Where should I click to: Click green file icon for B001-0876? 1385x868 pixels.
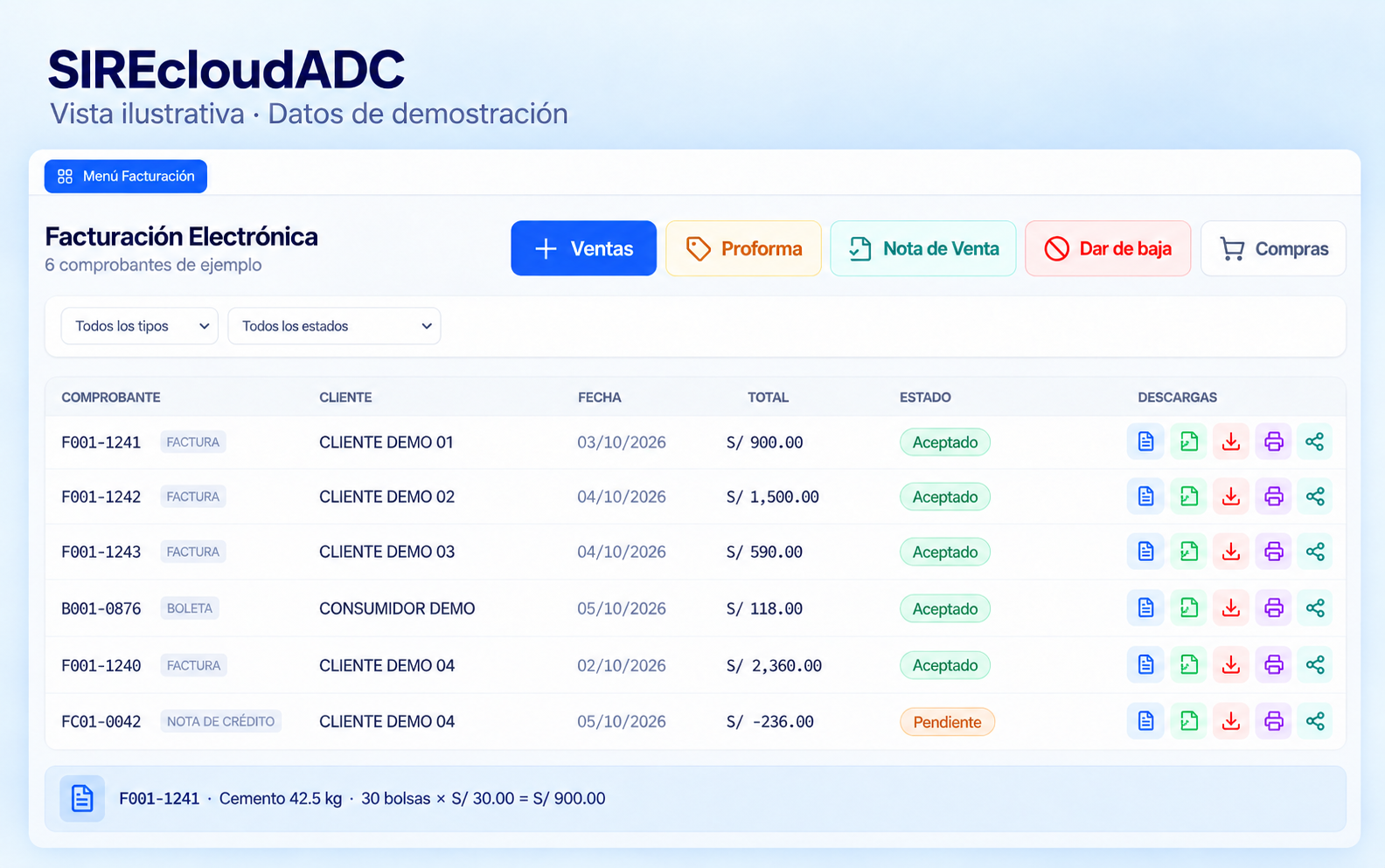(1188, 608)
